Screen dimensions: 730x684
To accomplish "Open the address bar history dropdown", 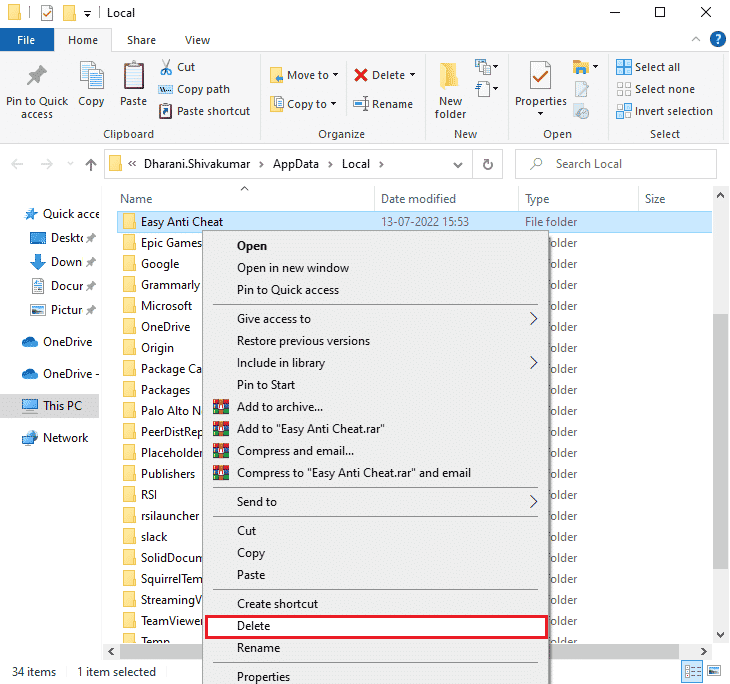I will pos(458,164).
